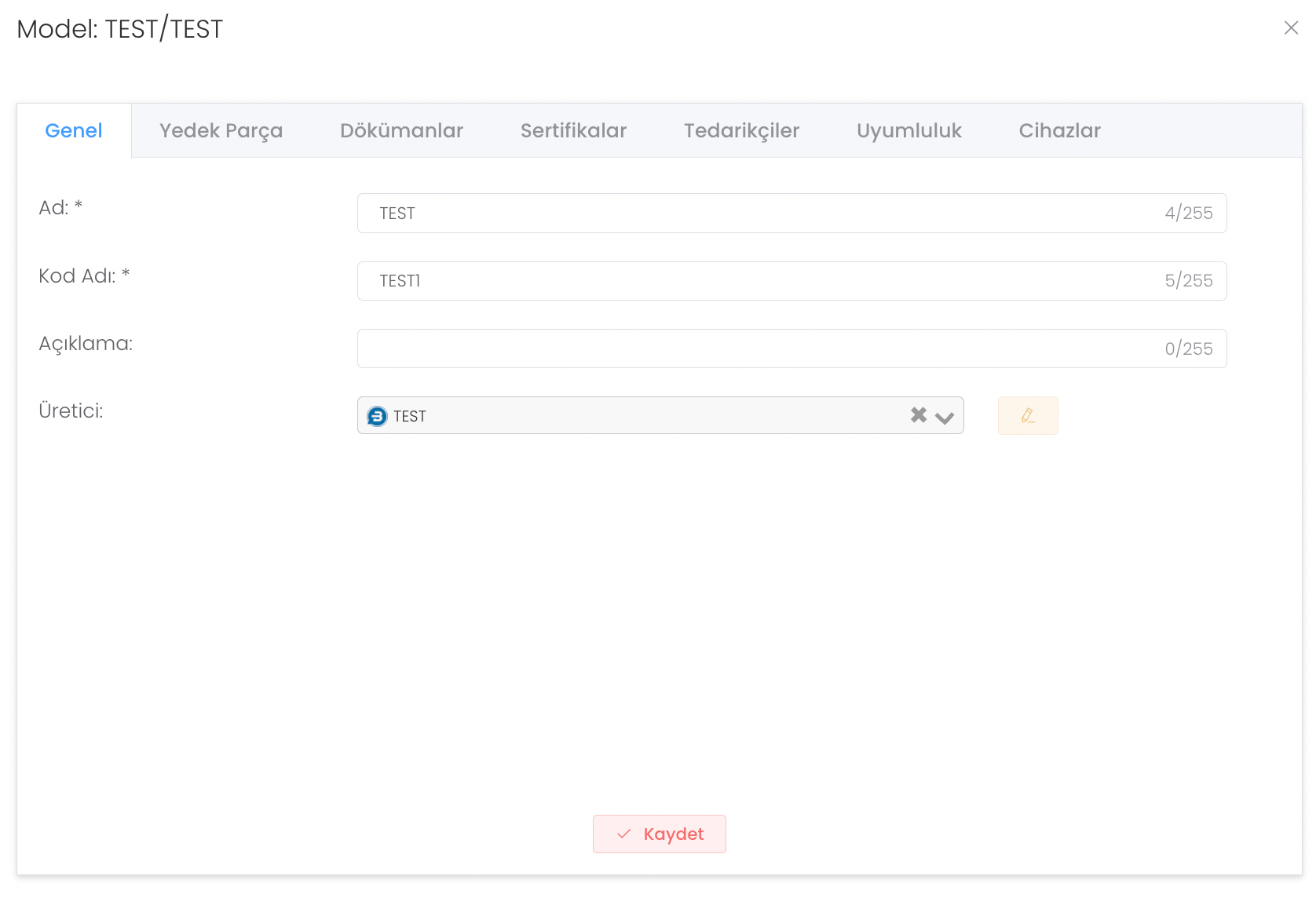Click into the Kod Adı field
This screenshot has height=898, width=1316.
click(754, 281)
